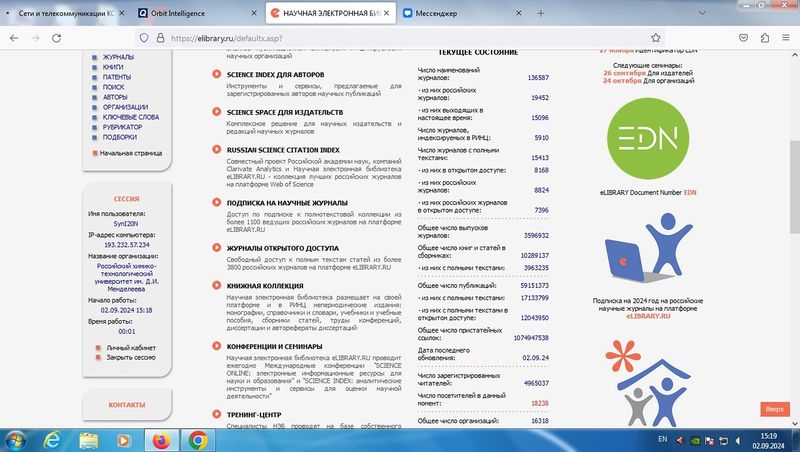Click the publications total 59151373
The width and height of the screenshot is (800, 452).
pos(535,285)
